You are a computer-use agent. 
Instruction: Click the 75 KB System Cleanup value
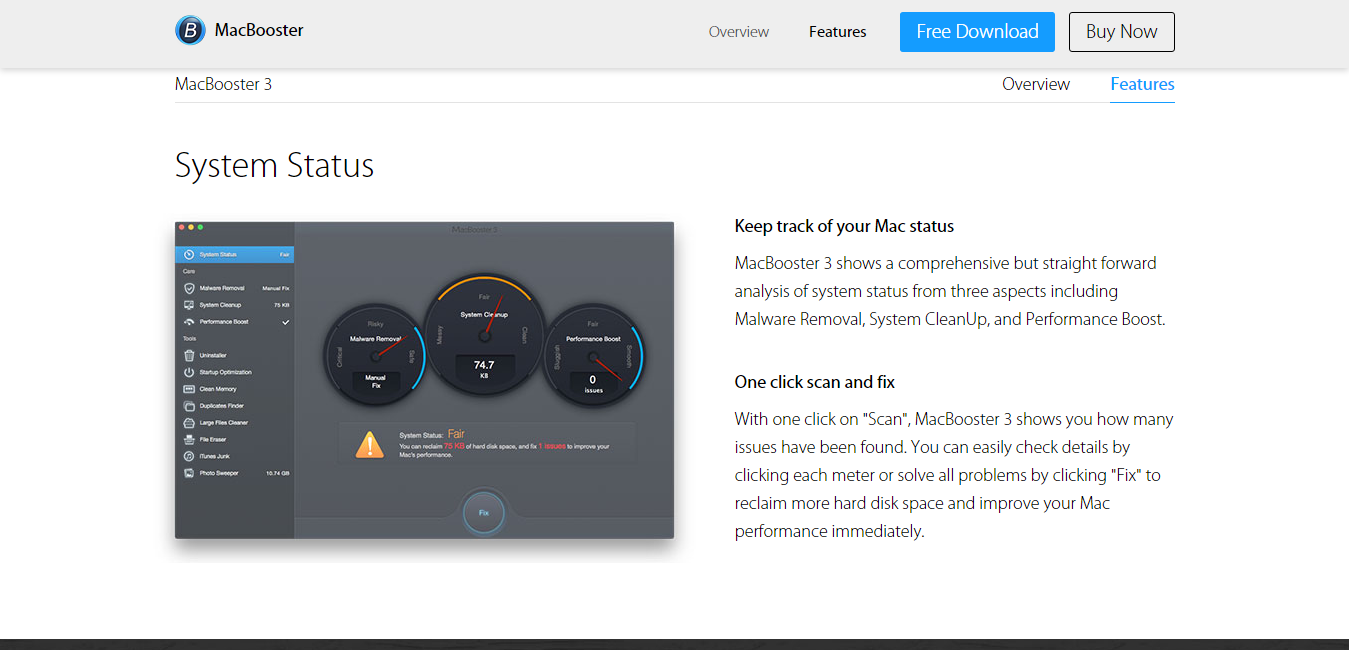tap(282, 305)
